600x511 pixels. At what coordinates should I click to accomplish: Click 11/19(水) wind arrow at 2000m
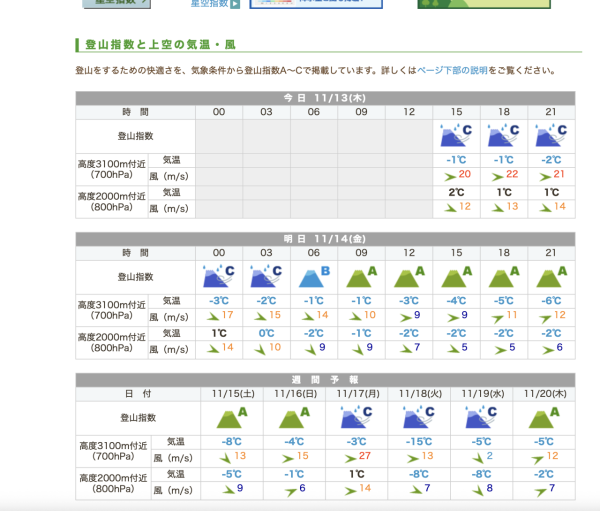coord(478,490)
